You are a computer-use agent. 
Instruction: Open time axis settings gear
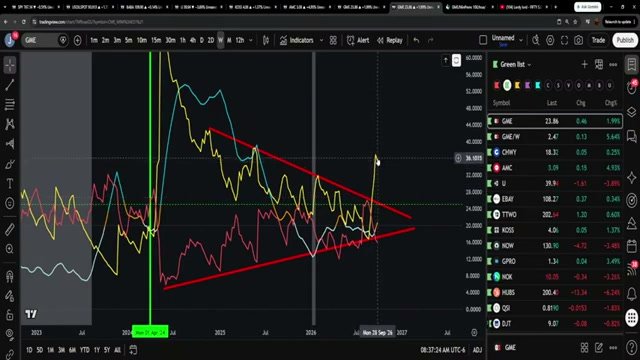coord(474,333)
